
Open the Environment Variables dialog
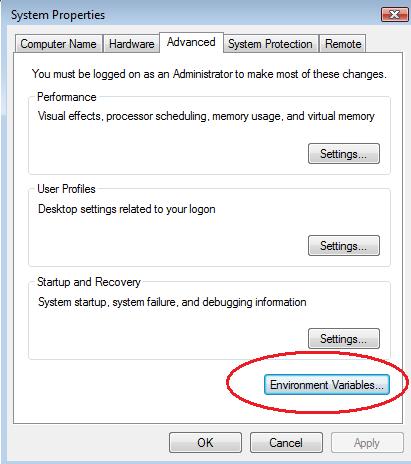(327, 385)
